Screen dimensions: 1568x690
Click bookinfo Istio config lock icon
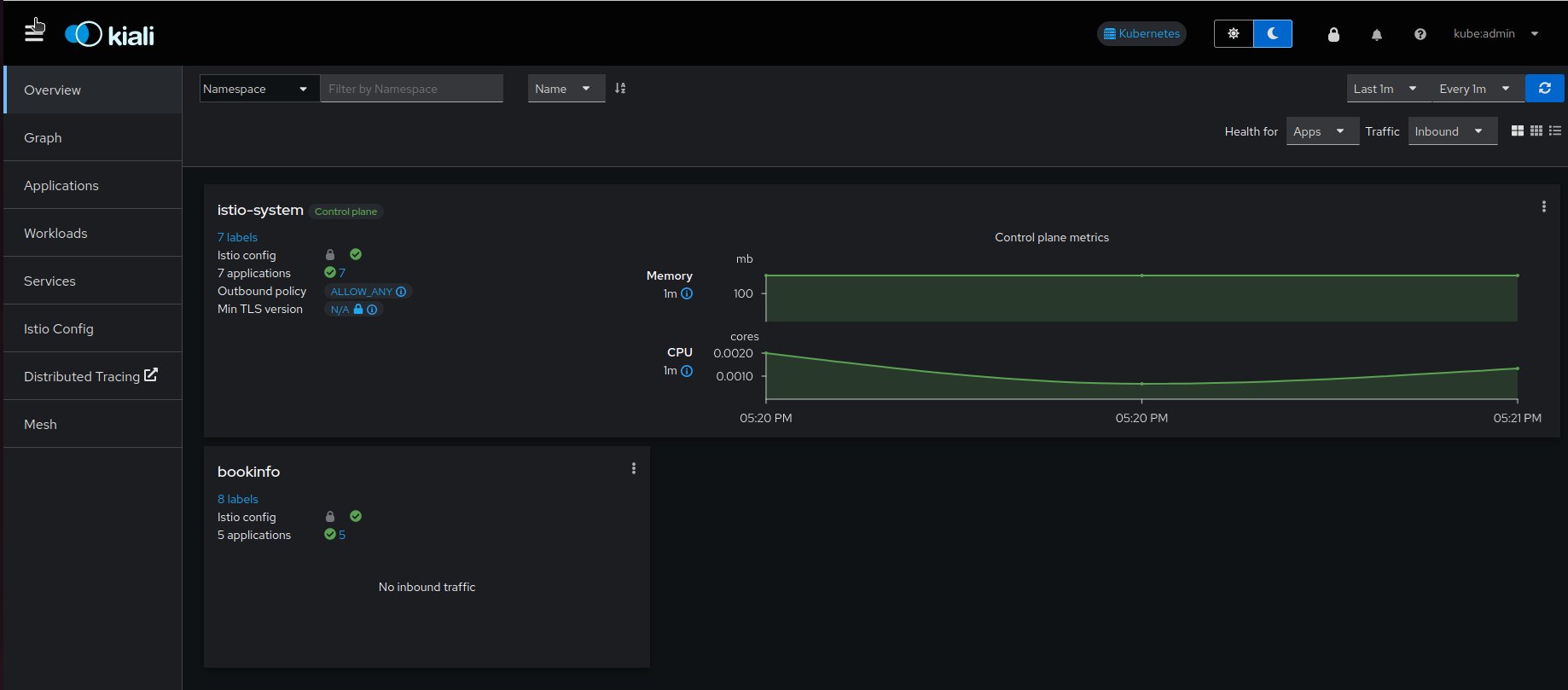click(x=330, y=516)
